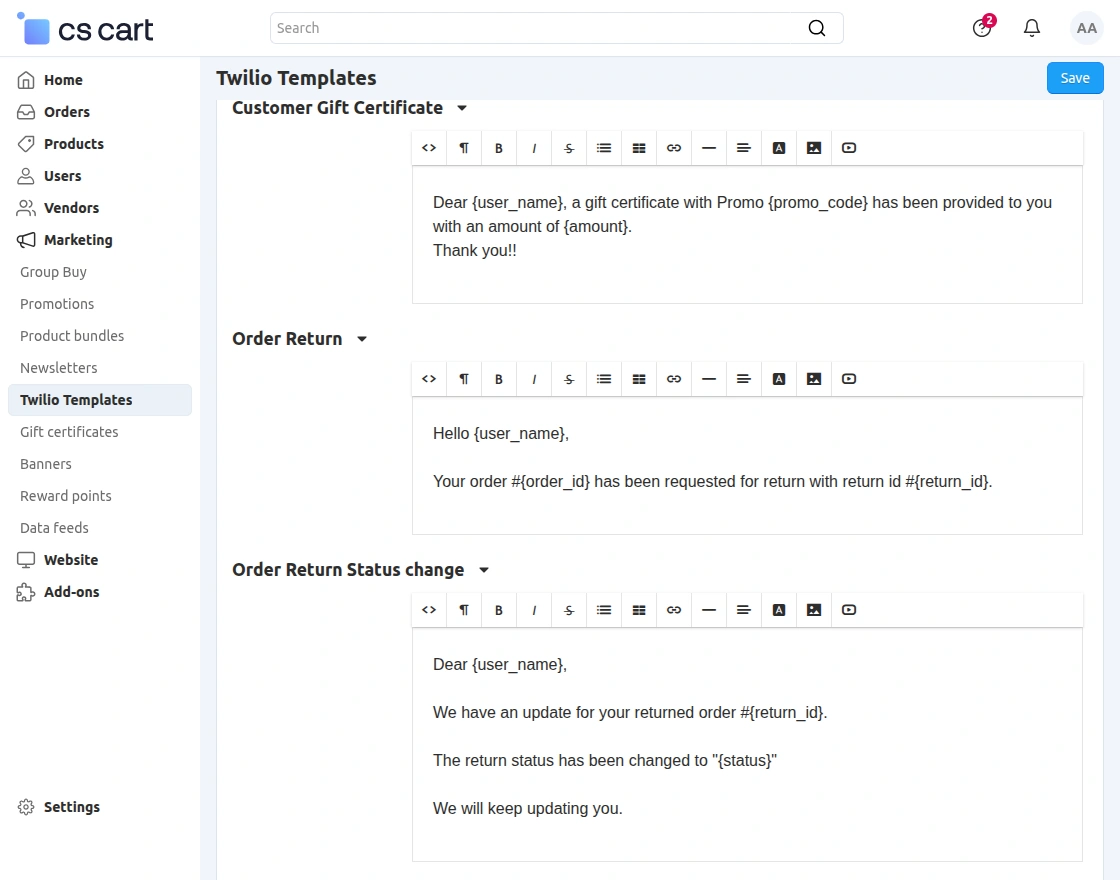Open the code view icon on the toolbar

click(x=428, y=147)
